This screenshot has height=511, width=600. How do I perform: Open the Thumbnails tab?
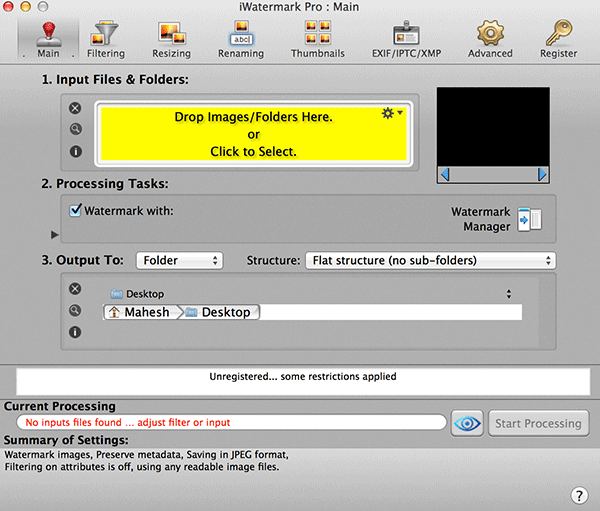pos(318,39)
